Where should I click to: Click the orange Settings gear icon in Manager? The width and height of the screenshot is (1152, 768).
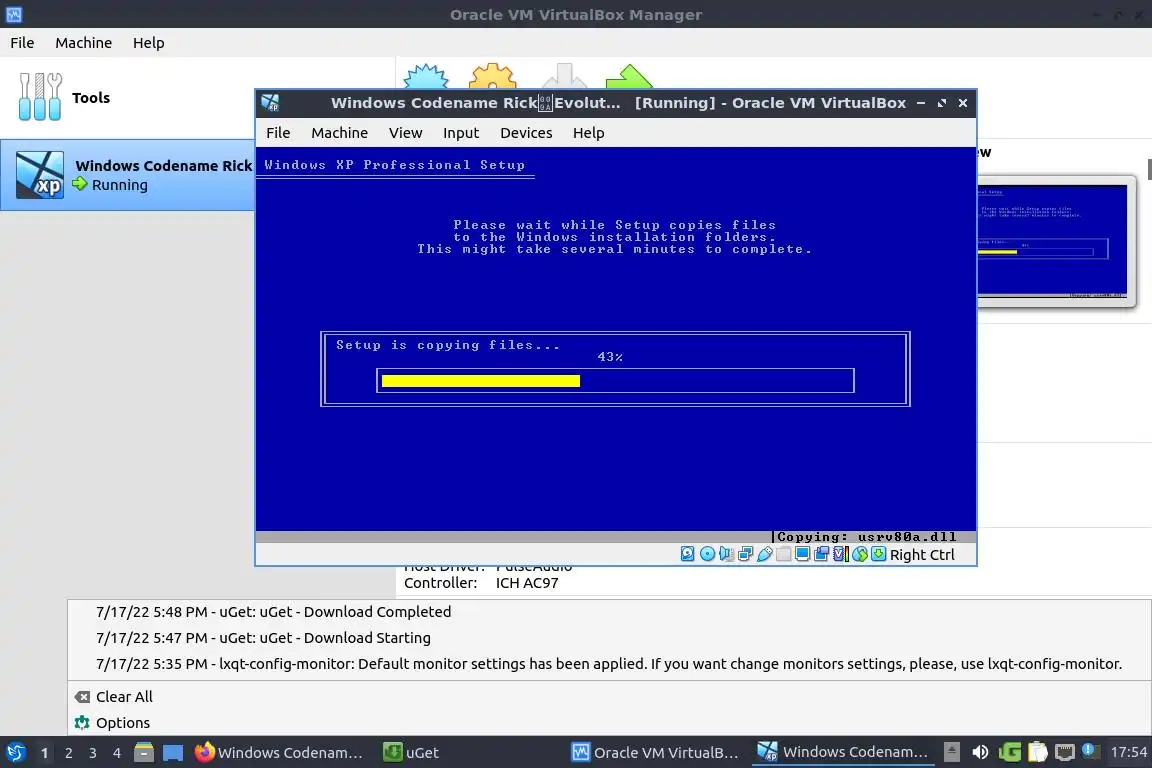tap(492, 76)
